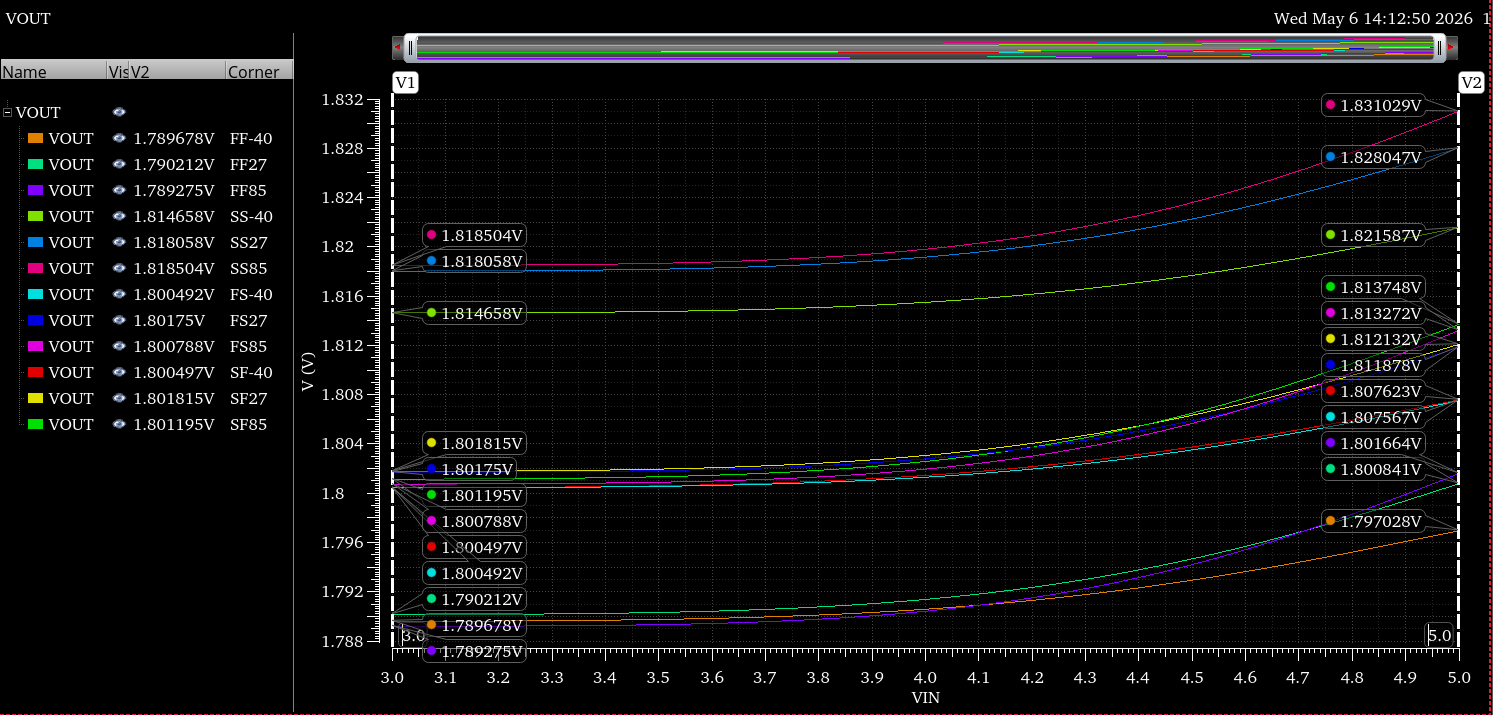Toggle eye icon for SS85 VOUT
Image resolution: width=1493 pixels, height=715 pixels.
(119, 268)
